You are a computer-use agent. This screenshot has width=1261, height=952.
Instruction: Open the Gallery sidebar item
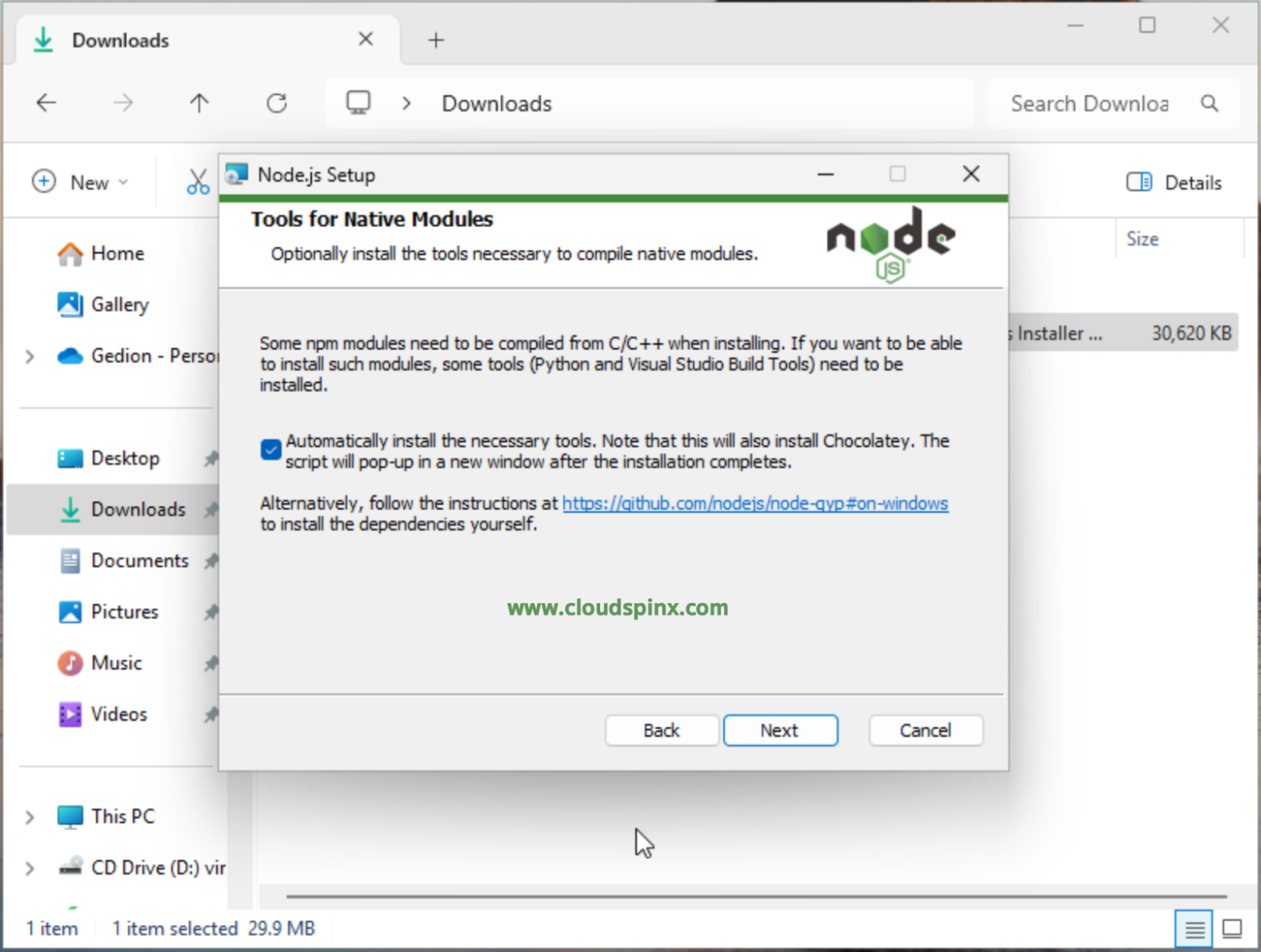(122, 304)
